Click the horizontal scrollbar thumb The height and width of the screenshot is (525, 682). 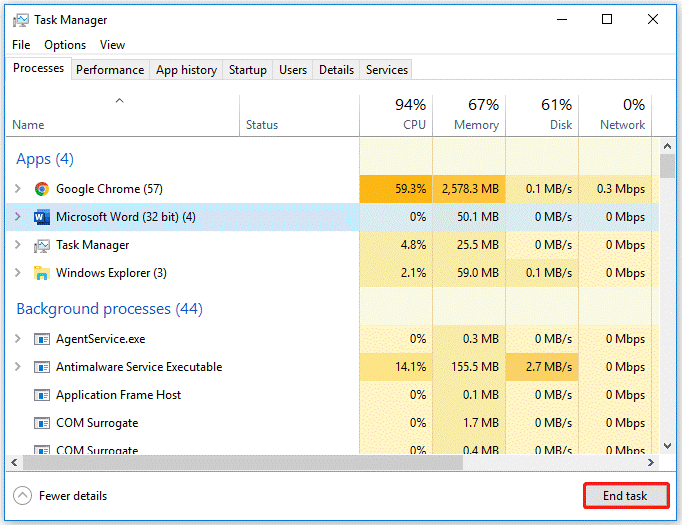[243, 462]
